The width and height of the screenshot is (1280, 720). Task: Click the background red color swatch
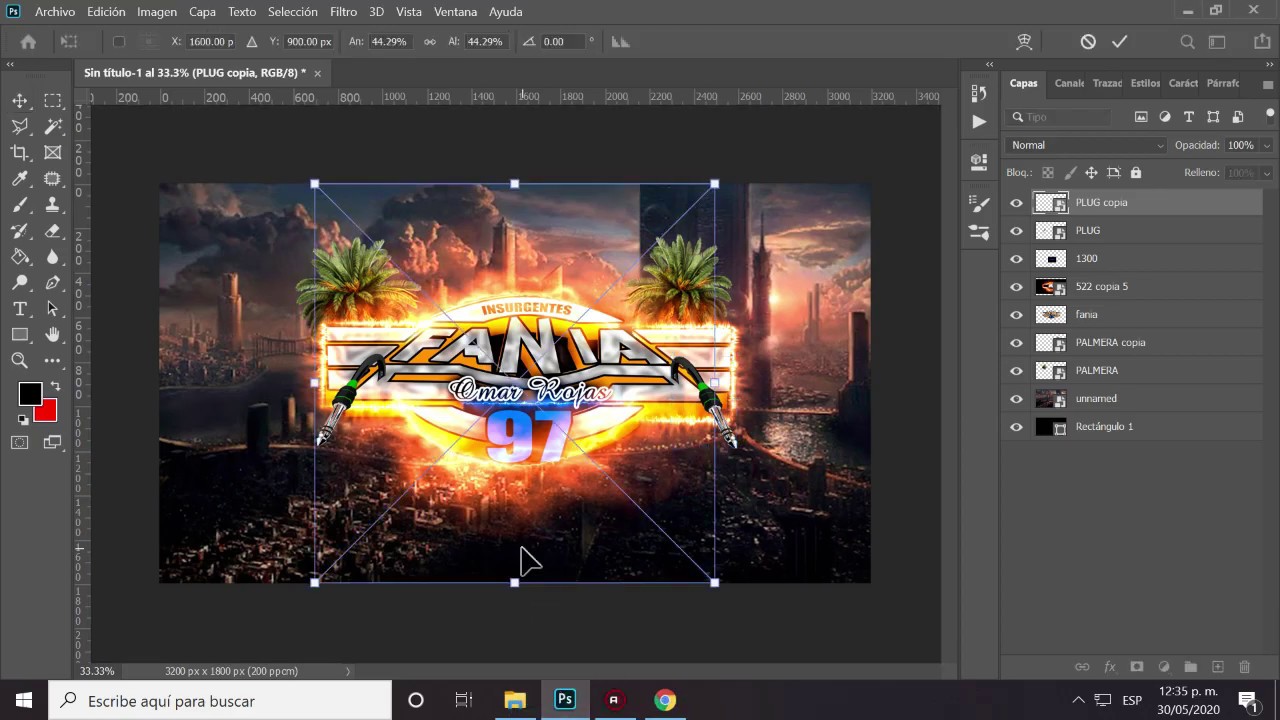click(48, 413)
